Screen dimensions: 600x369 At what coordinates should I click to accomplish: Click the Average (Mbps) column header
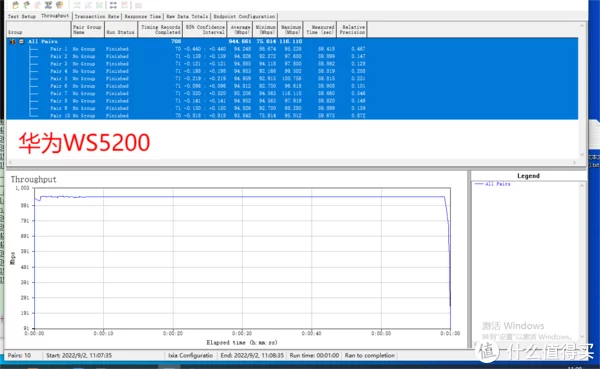240,29
